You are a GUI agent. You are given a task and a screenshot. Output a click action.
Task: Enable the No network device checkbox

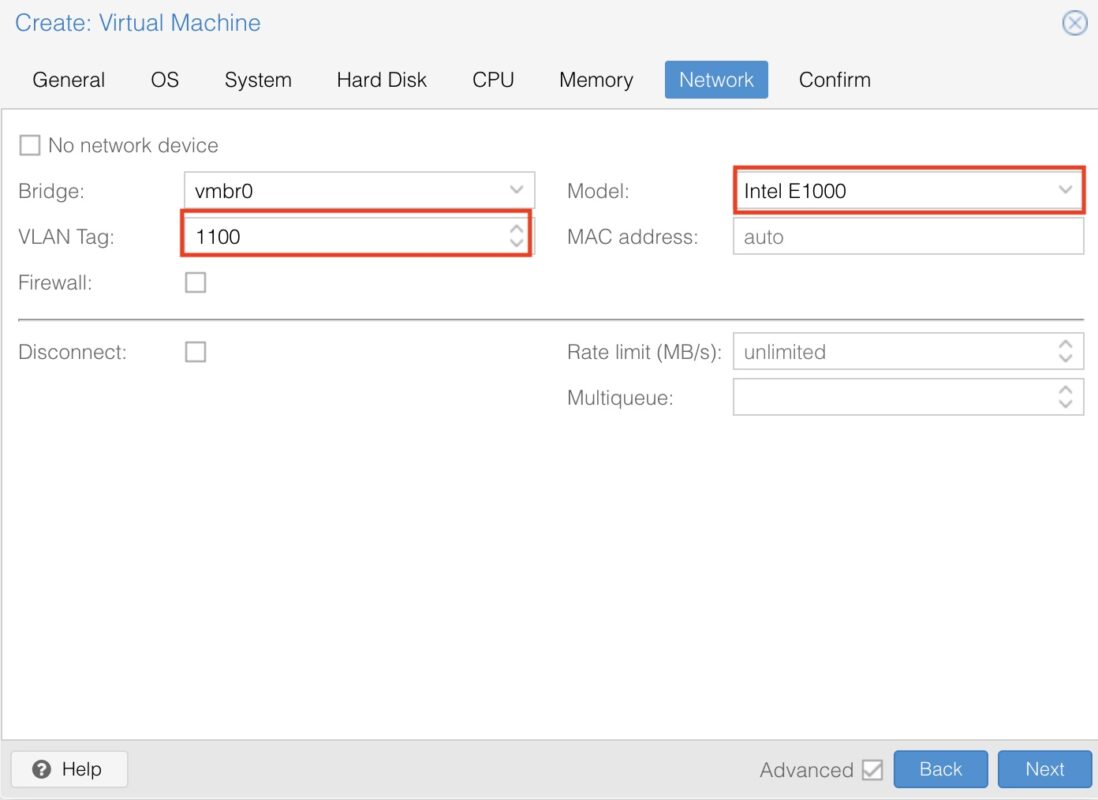(29, 145)
